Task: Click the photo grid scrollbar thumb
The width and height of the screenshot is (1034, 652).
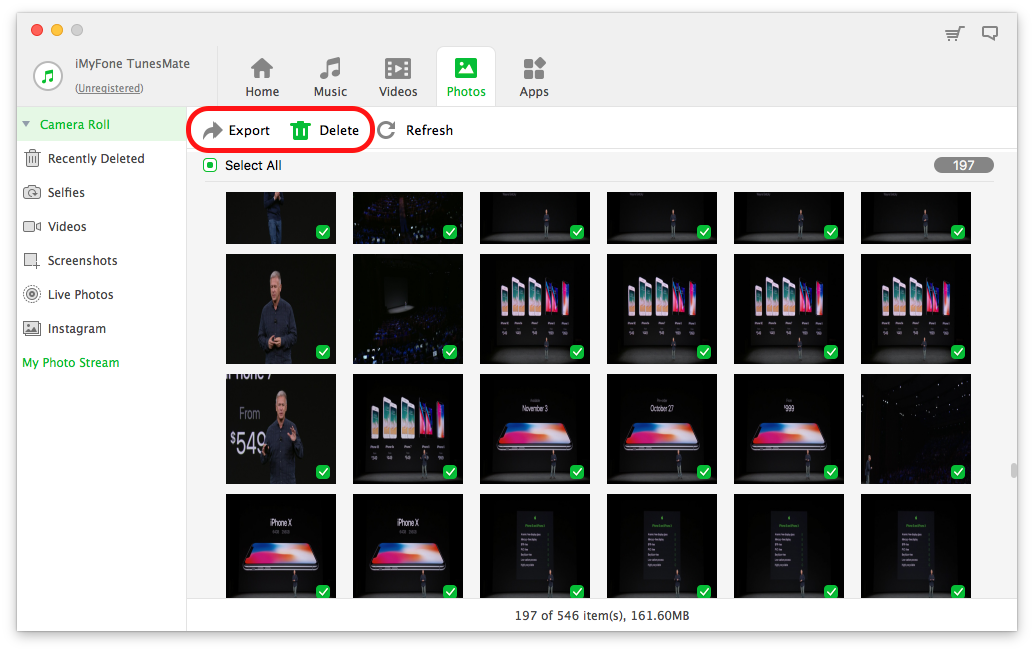Action: click(1014, 470)
